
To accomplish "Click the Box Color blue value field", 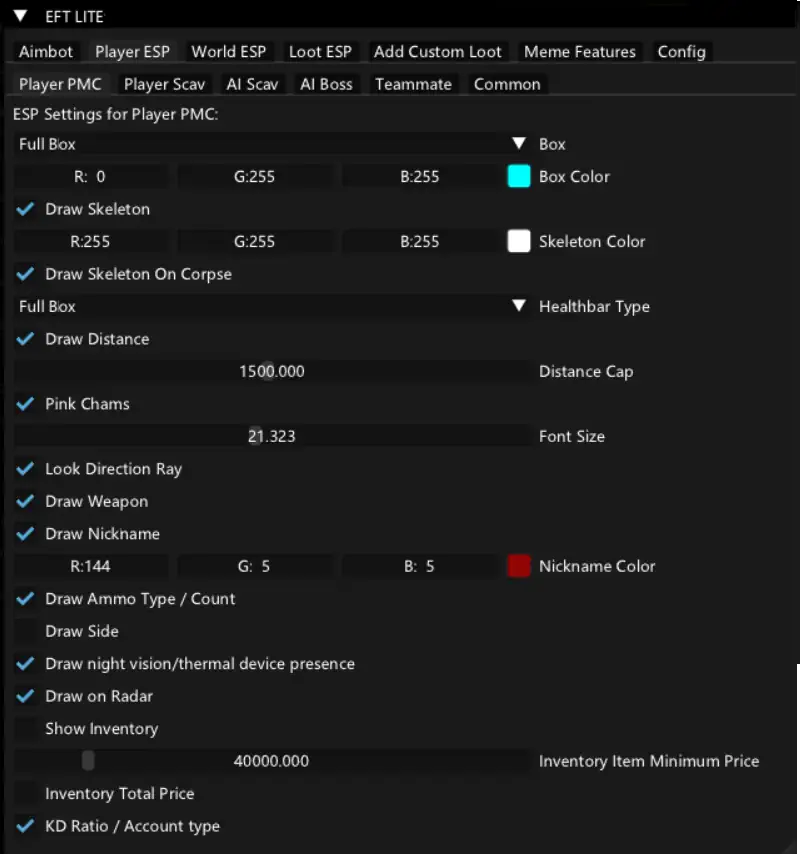I will pyautogui.click(x=419, y=176).
